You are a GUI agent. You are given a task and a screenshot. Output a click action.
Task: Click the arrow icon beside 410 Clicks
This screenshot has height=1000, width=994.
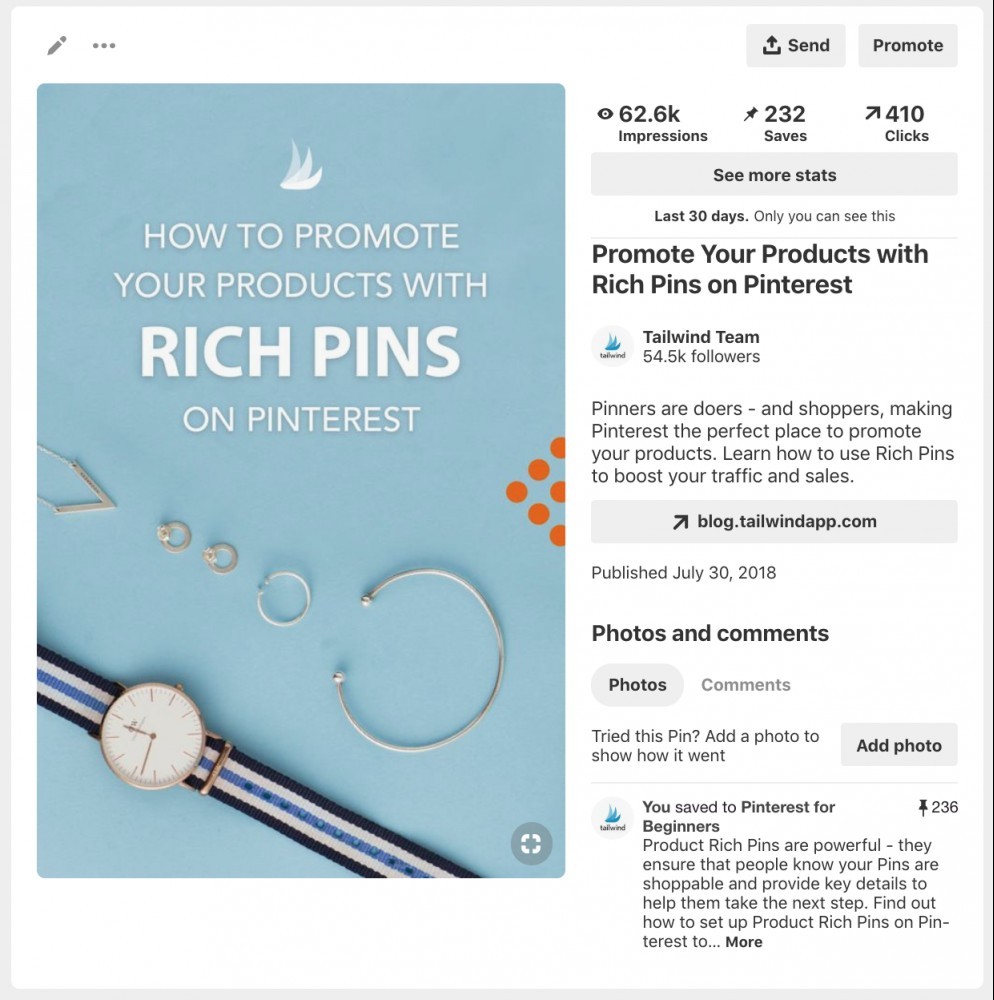[x=872, y=114]
